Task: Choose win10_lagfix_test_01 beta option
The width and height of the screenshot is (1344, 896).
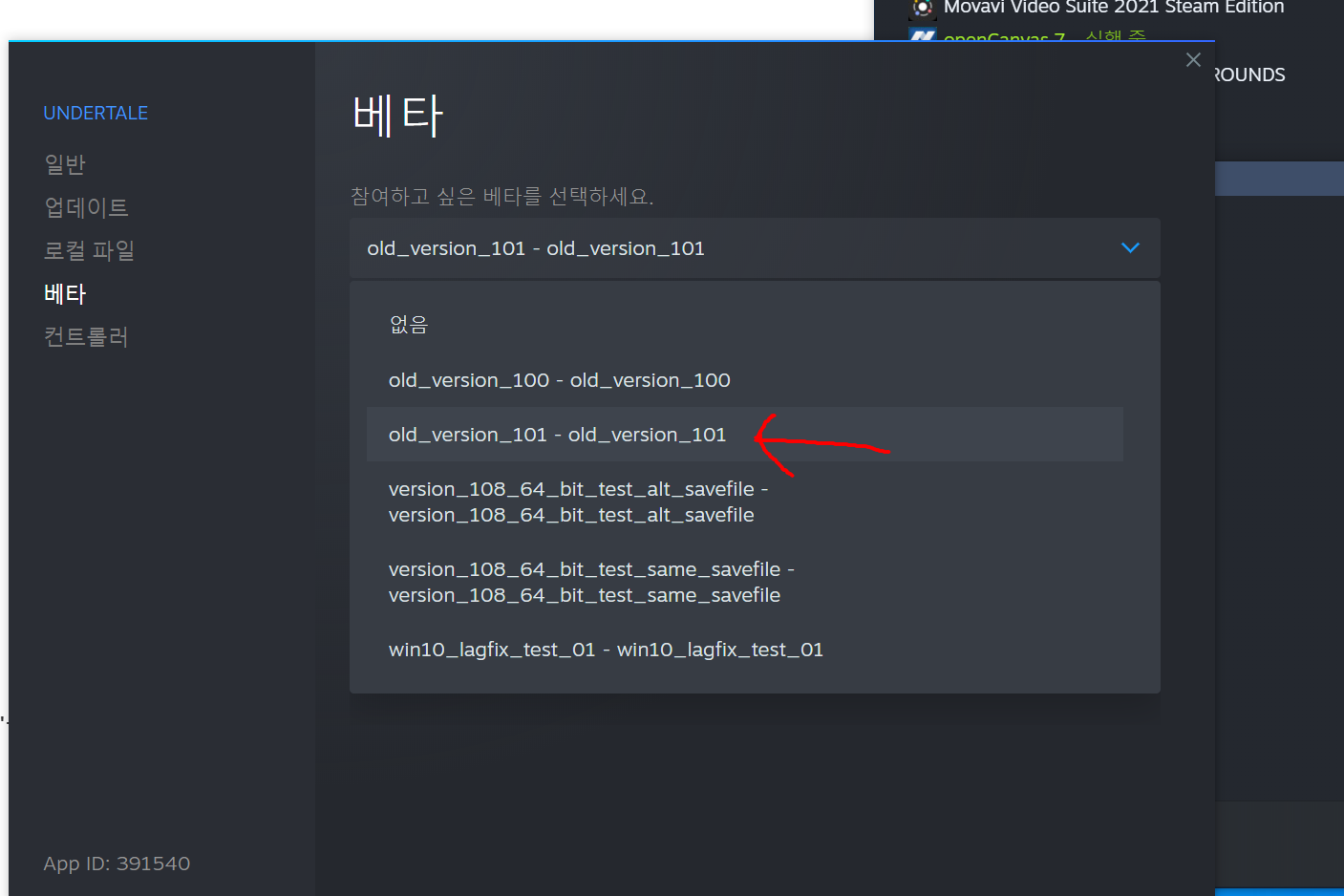Action: click(x=745, y=650)
